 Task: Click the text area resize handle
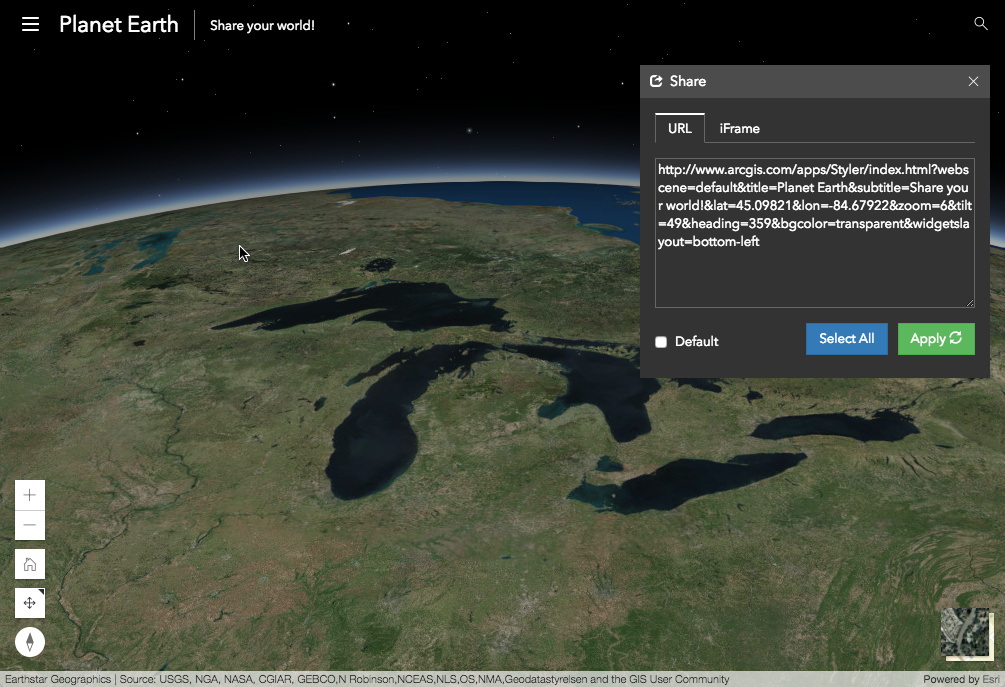pos(970,303)
